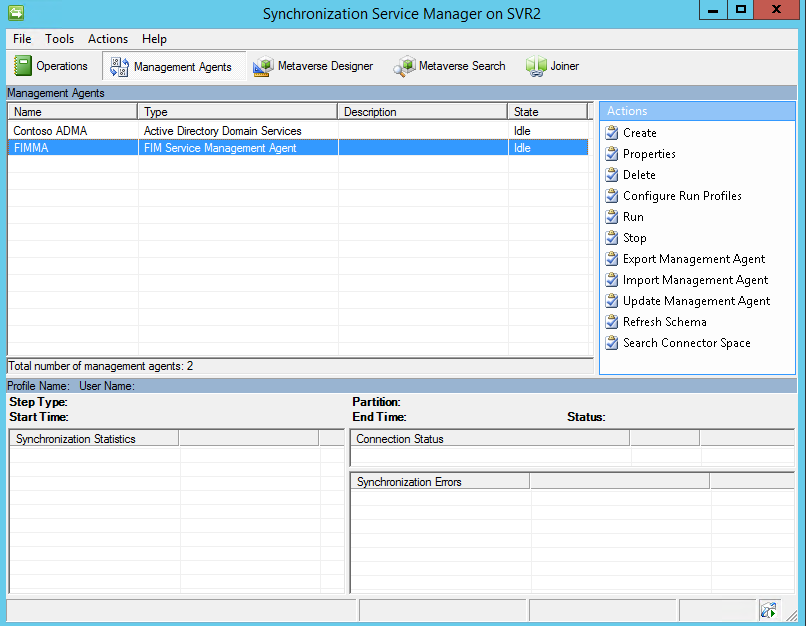
Task: Open the Help menu
Action: tap(154, 39)
